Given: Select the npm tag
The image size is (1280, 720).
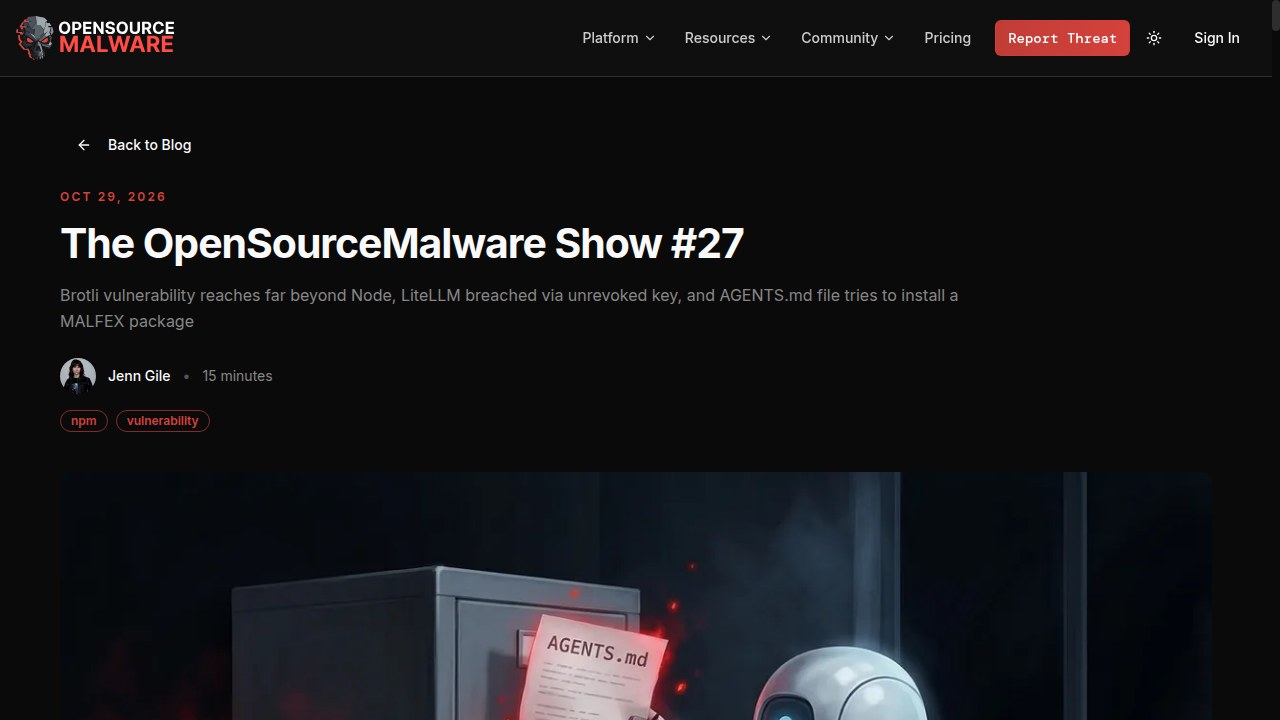Looking at the screenshot, I should (84, 421).
